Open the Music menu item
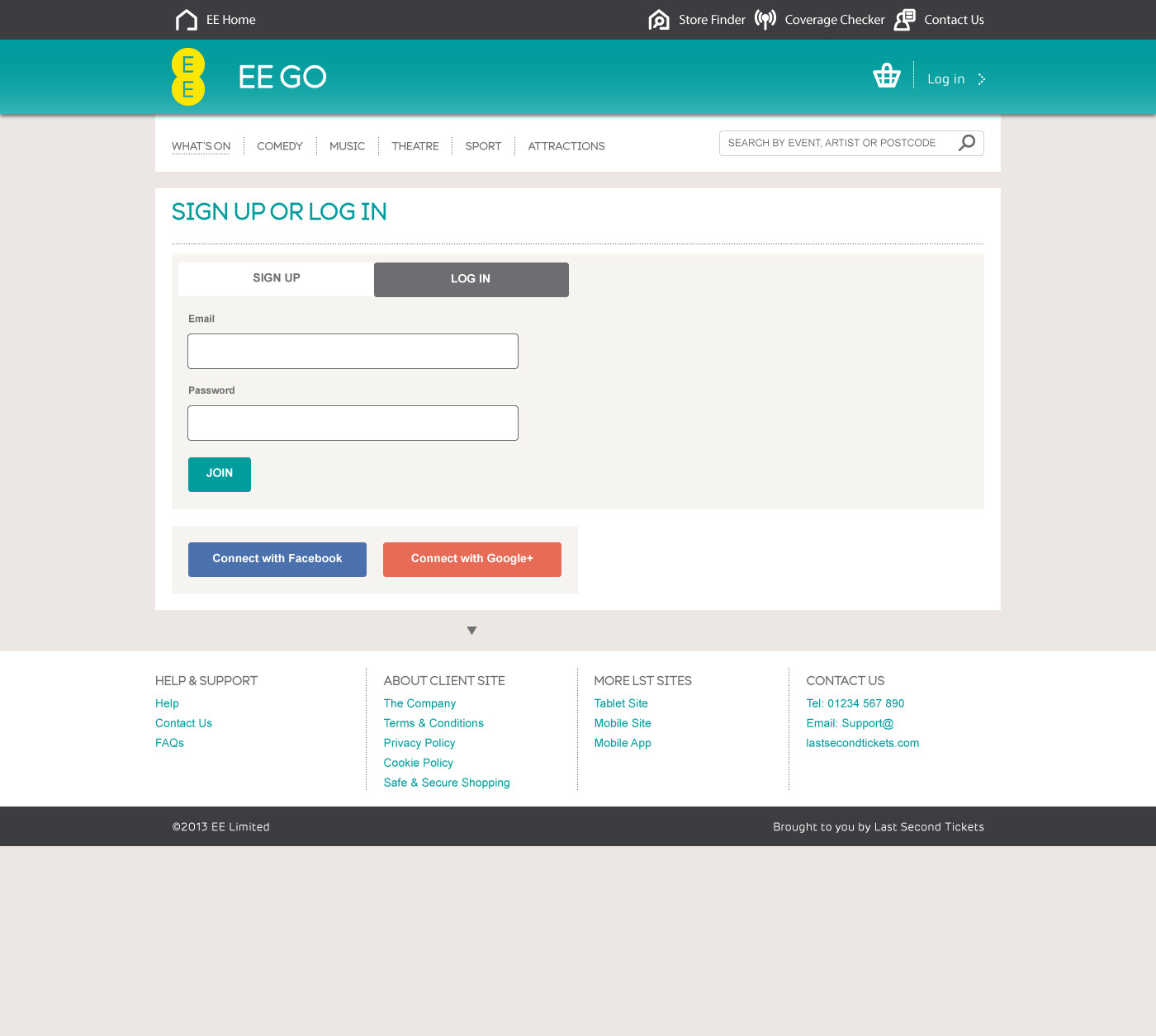This screenshot has height=1036, width=1156. 347,146
